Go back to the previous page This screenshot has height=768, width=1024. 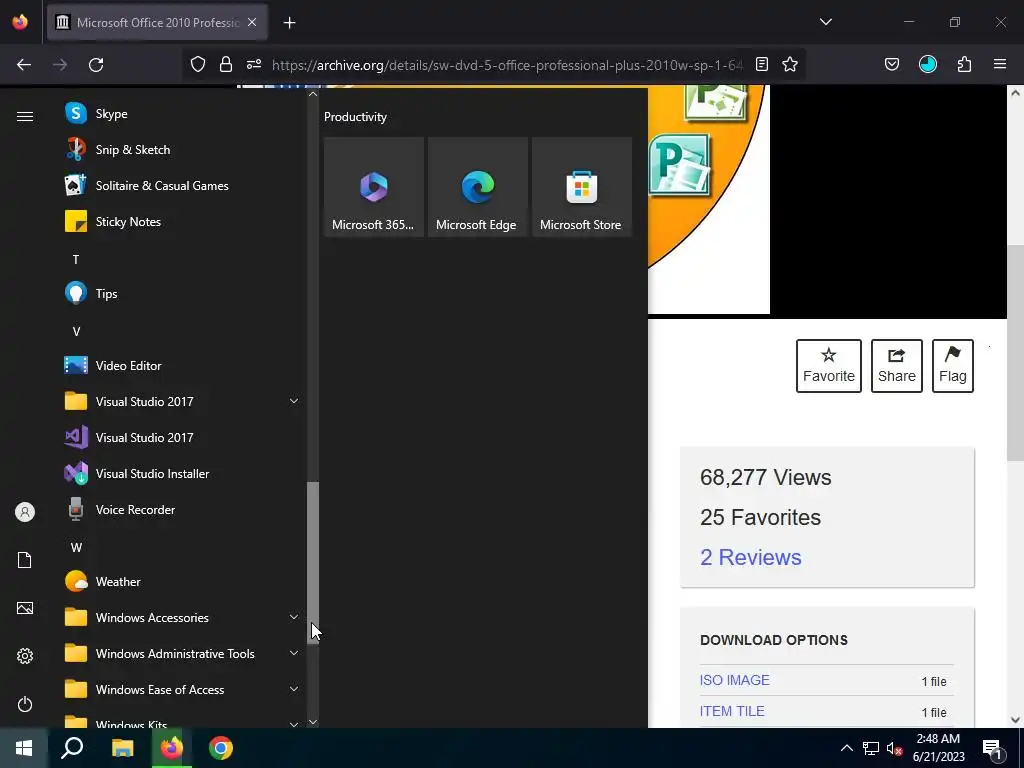[x=24, y=65]
